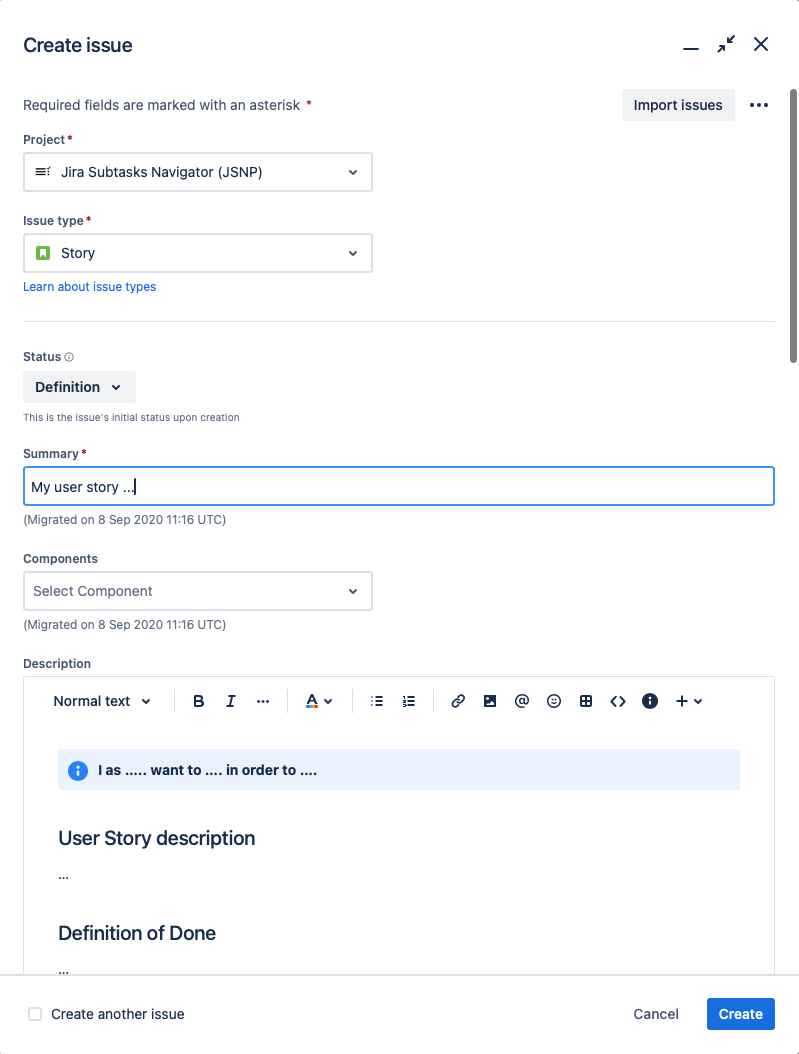
Task: Open the insert plus menu
Action: click(x=689, y=701)
